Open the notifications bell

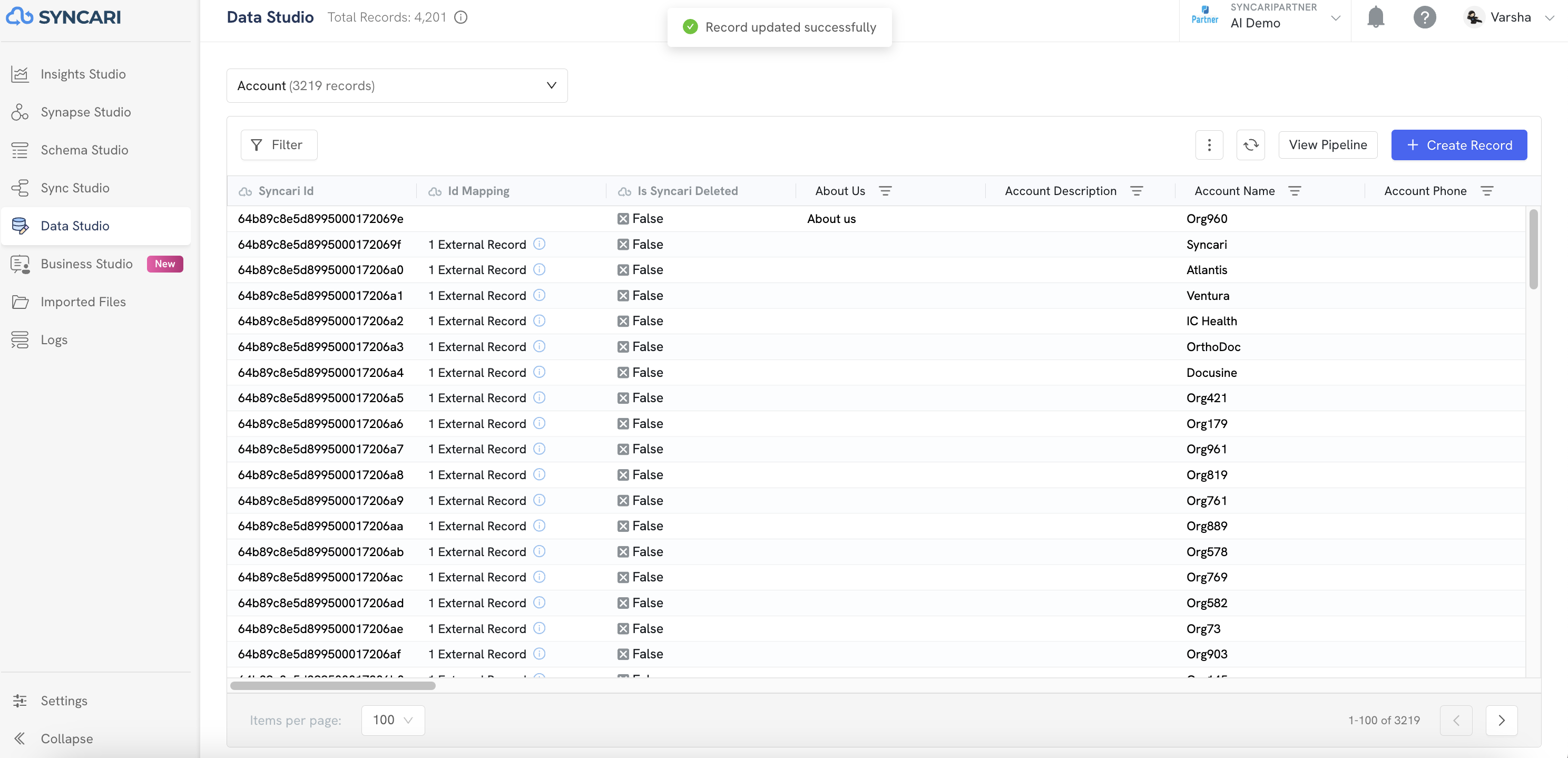pyautogui.click(x=1376, y=17)
